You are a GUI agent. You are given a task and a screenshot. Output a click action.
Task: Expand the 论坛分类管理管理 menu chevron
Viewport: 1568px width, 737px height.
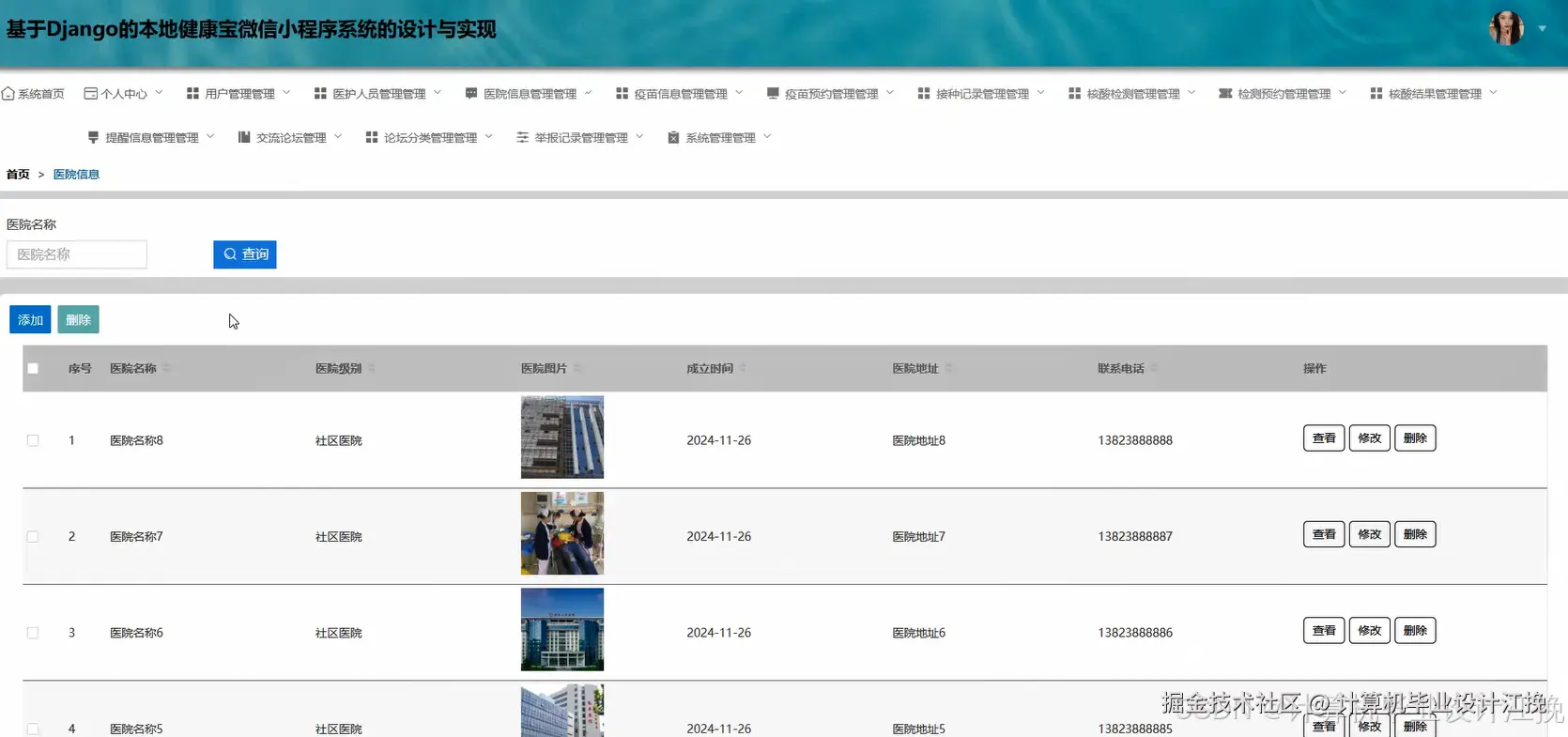tap(488, 136)
